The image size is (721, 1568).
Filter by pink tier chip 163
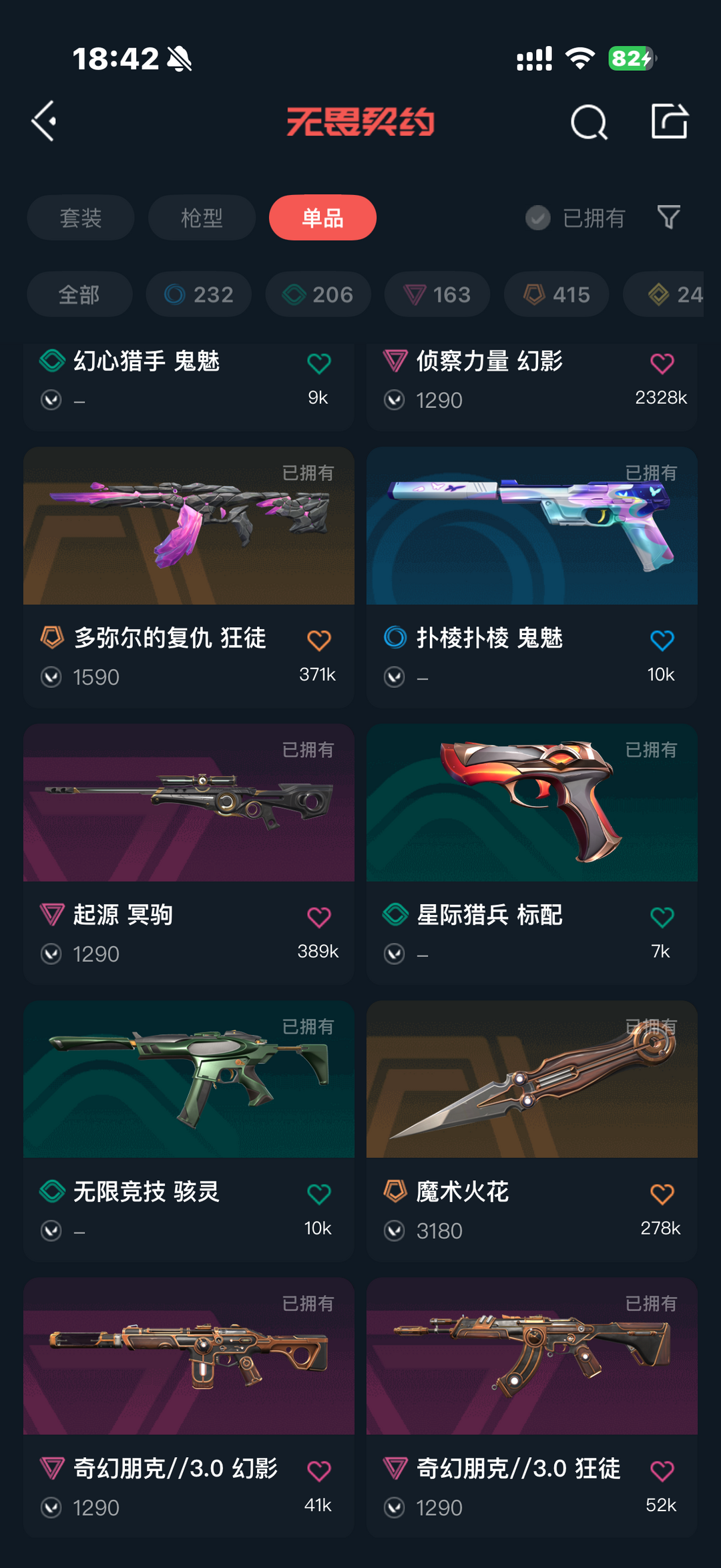click(437, 295)
